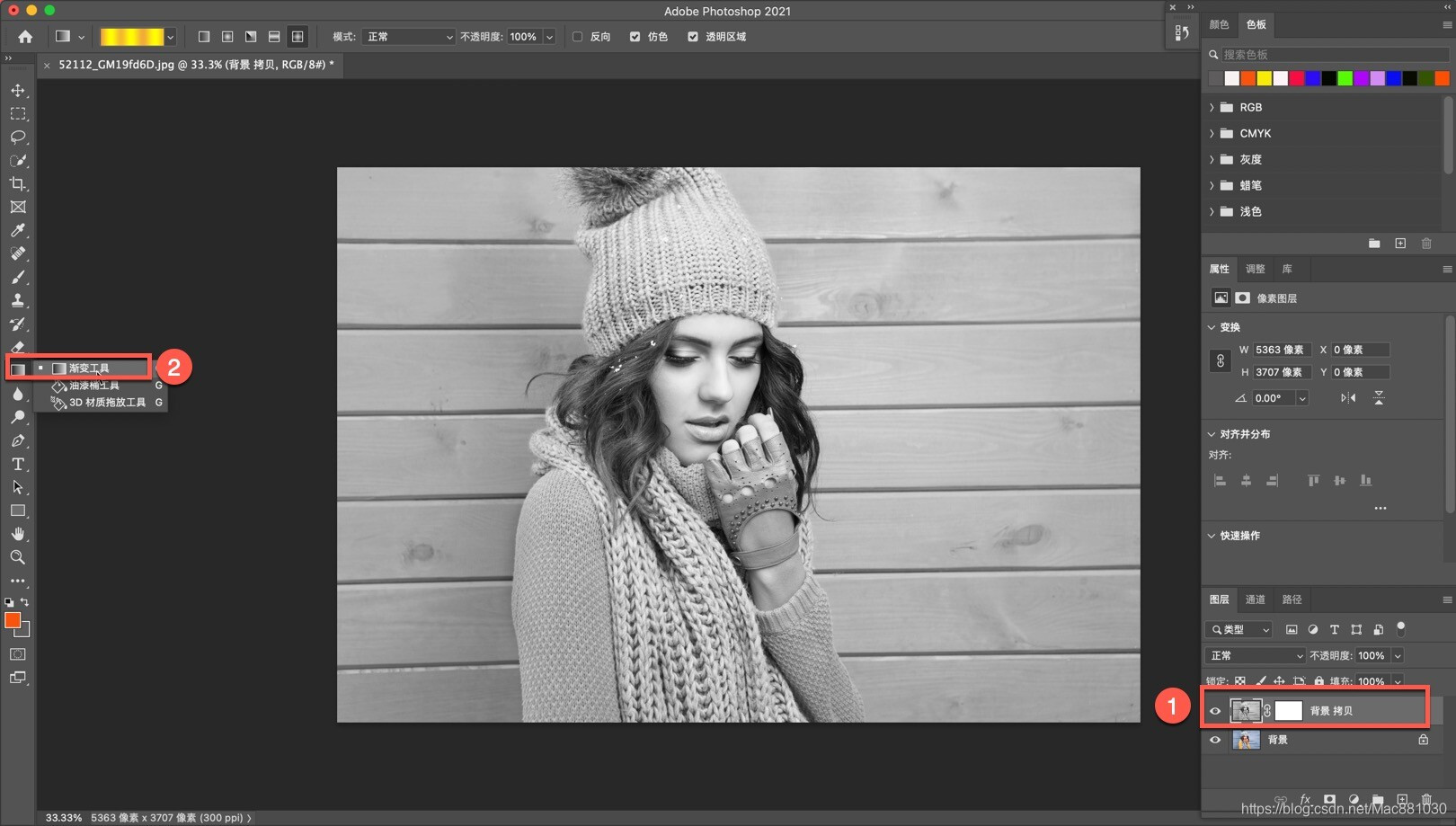
Task: Expand the RGB swatch folder
Action: point(1212,107)
